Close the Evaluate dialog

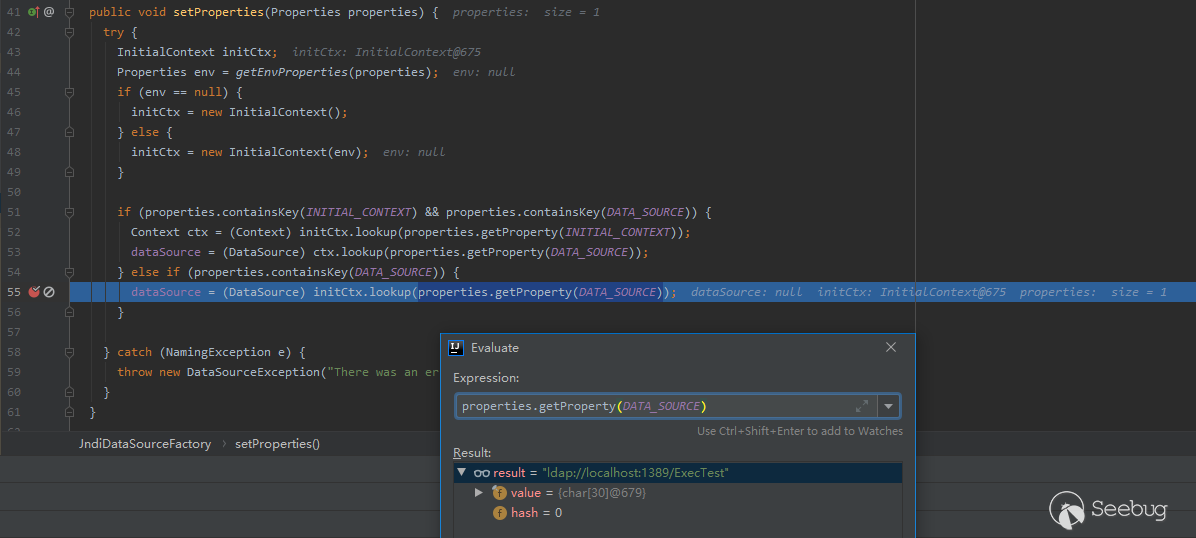pos(891,348)
